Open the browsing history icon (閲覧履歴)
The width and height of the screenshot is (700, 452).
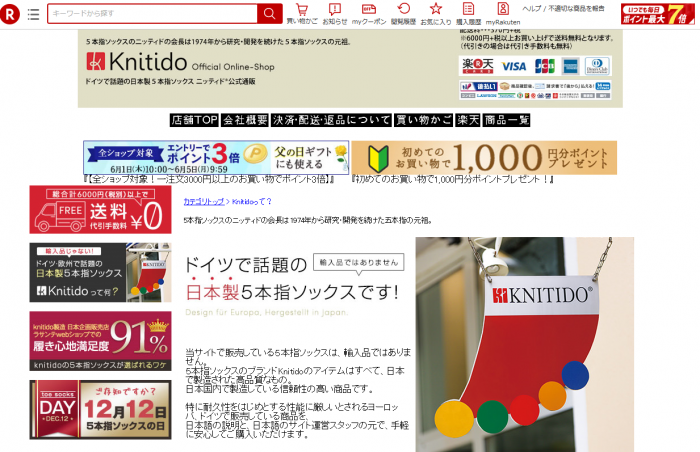[404, 14]
